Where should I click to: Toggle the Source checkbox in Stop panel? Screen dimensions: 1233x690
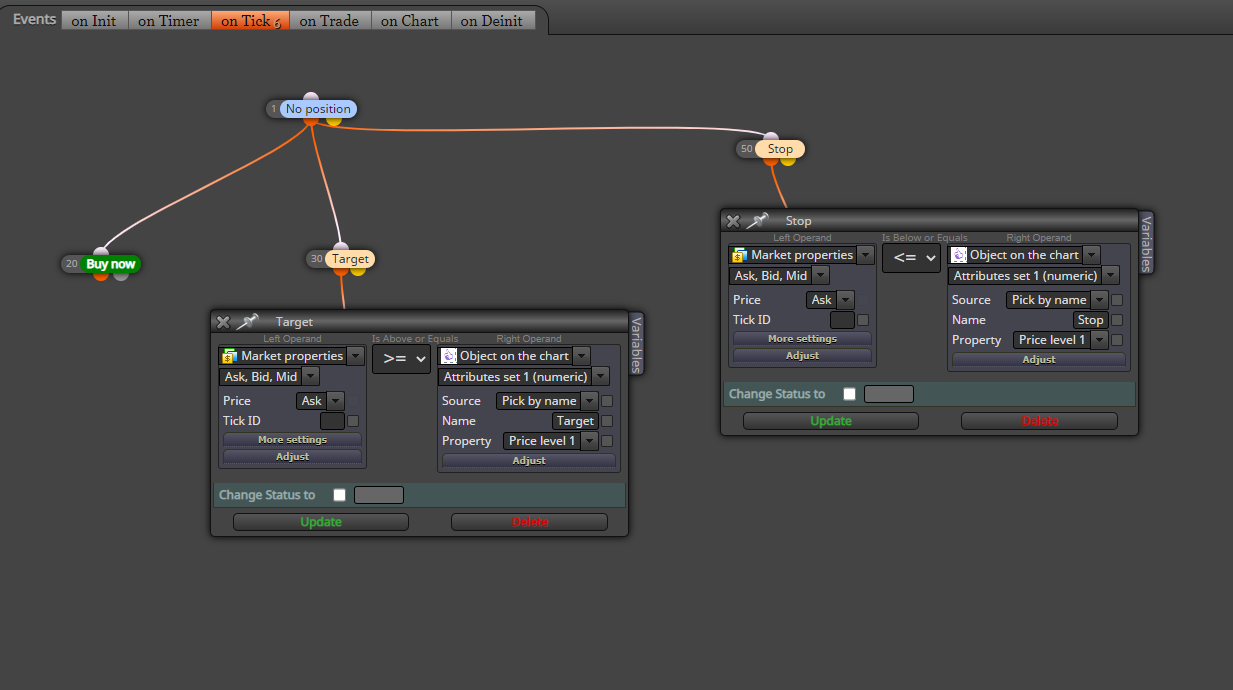click(1117, 300)
